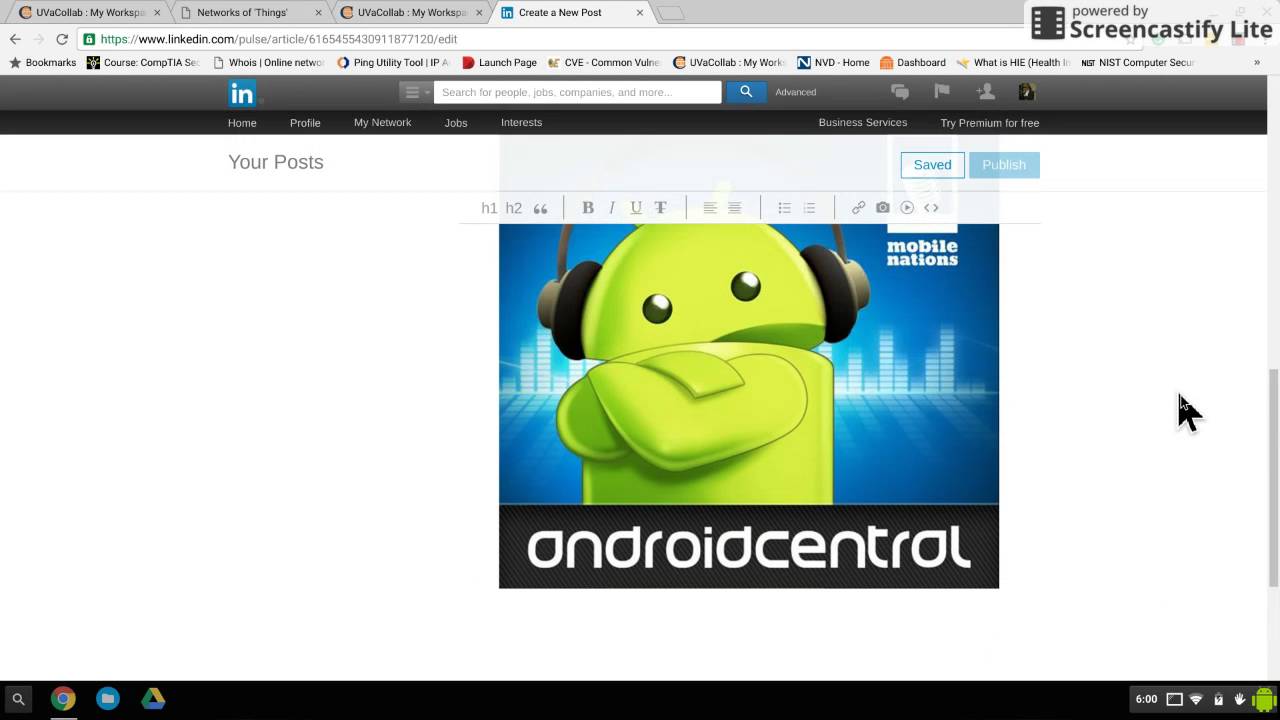1280x720 pixels.
Task: Insert a hyperlink in the post
Action: point(858,208)
